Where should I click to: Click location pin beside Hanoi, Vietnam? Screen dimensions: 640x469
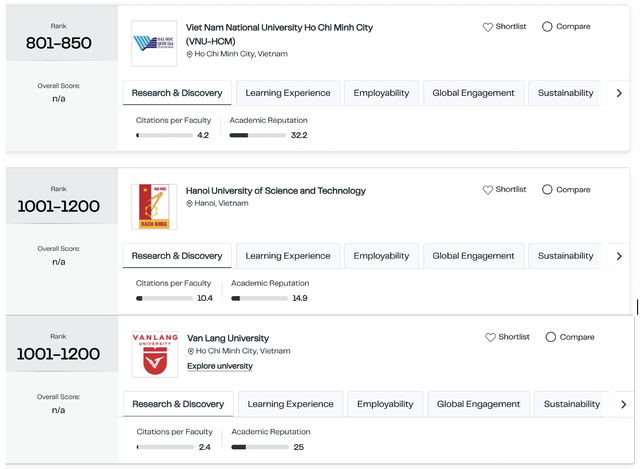pyautogui.click(x=189, y=203)
